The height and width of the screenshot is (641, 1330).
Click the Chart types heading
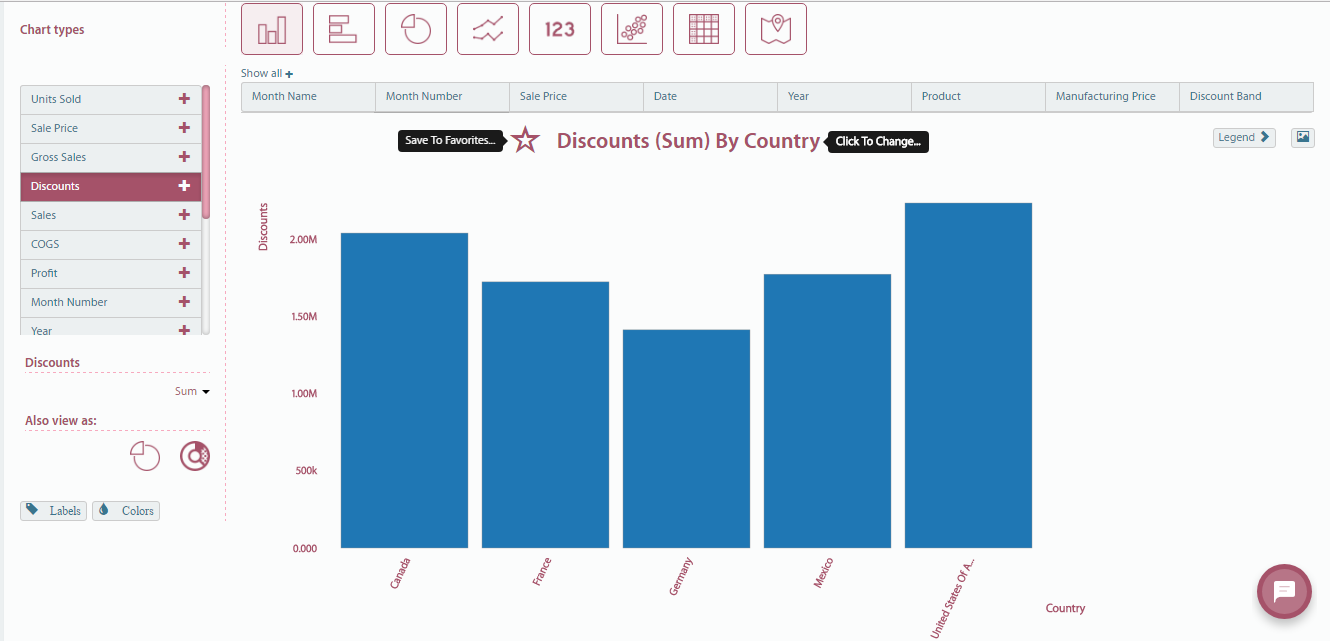[52, 30]
